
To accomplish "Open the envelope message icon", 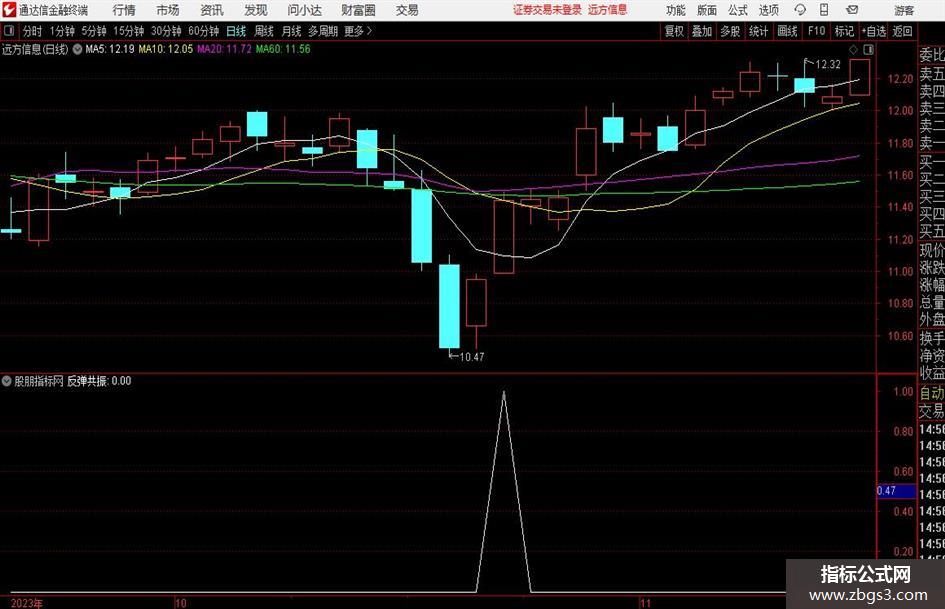I will click(852, 10).
